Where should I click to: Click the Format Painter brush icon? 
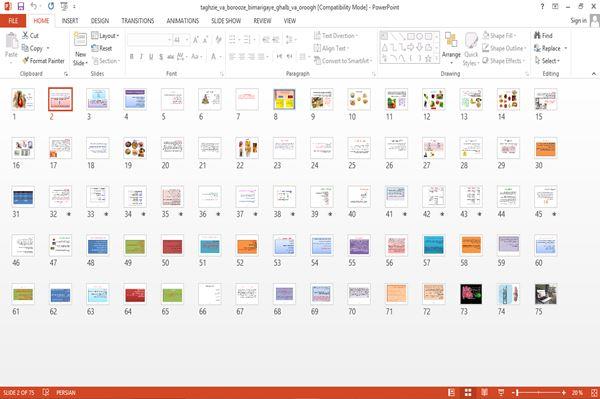pos(25,60)
